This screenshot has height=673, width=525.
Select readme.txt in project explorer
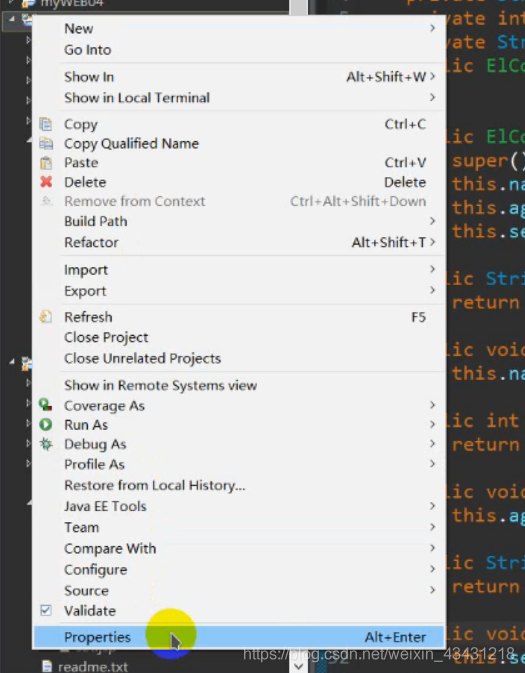pyautogui.click(x=93, y=667)
